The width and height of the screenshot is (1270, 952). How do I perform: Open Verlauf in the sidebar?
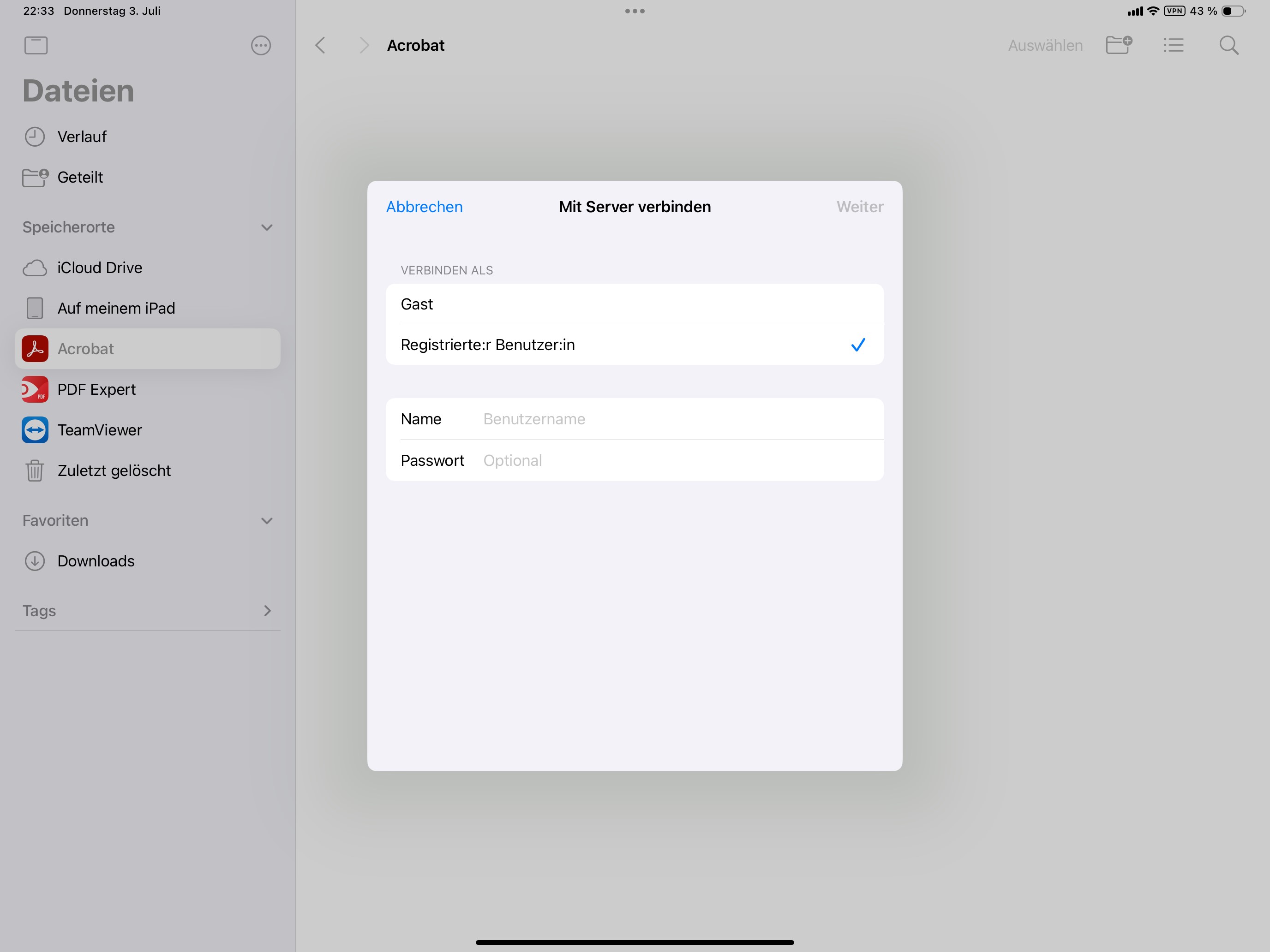(x=82, y=137)
